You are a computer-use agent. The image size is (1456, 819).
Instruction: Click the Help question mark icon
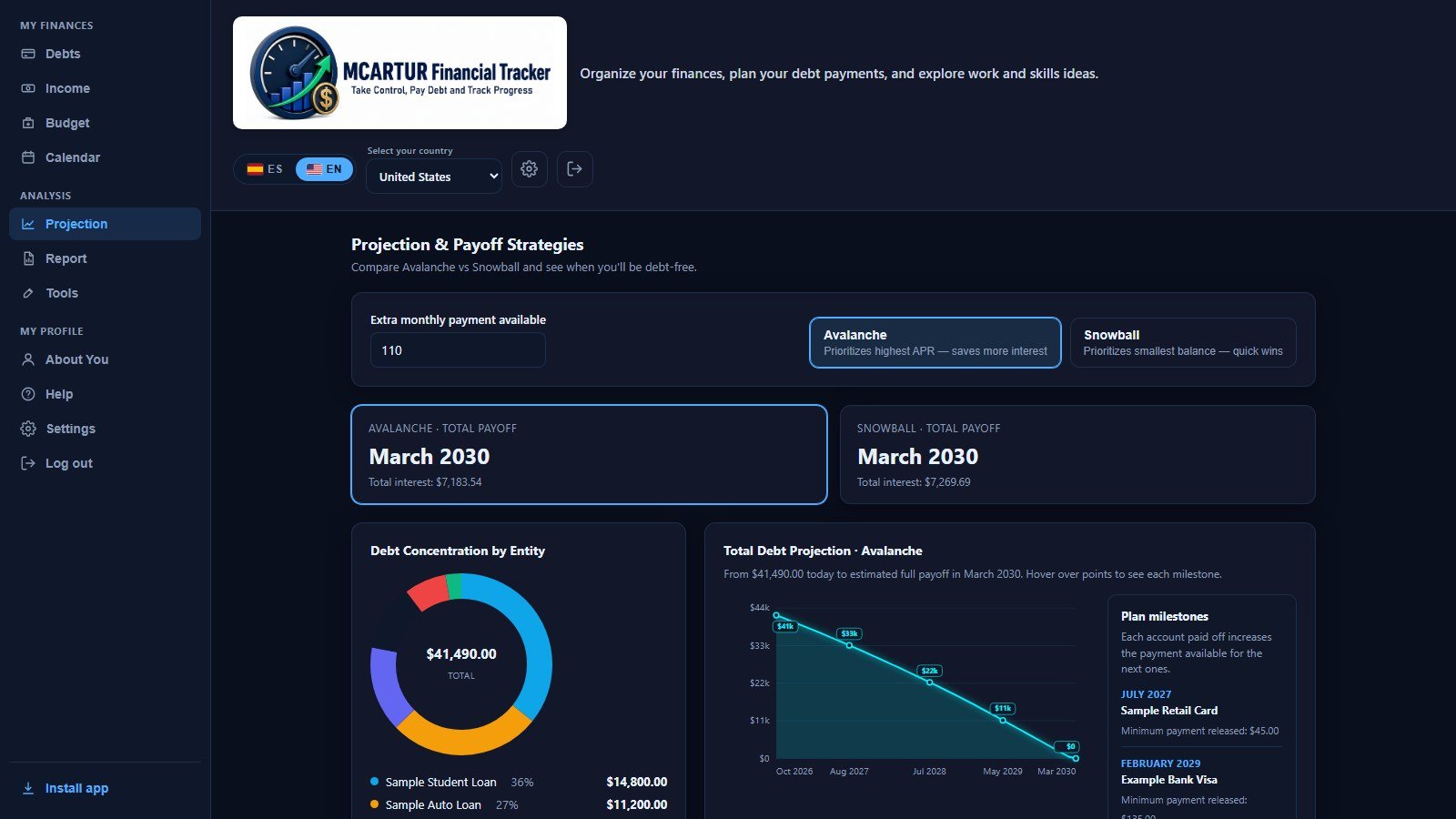pos(28,394)
